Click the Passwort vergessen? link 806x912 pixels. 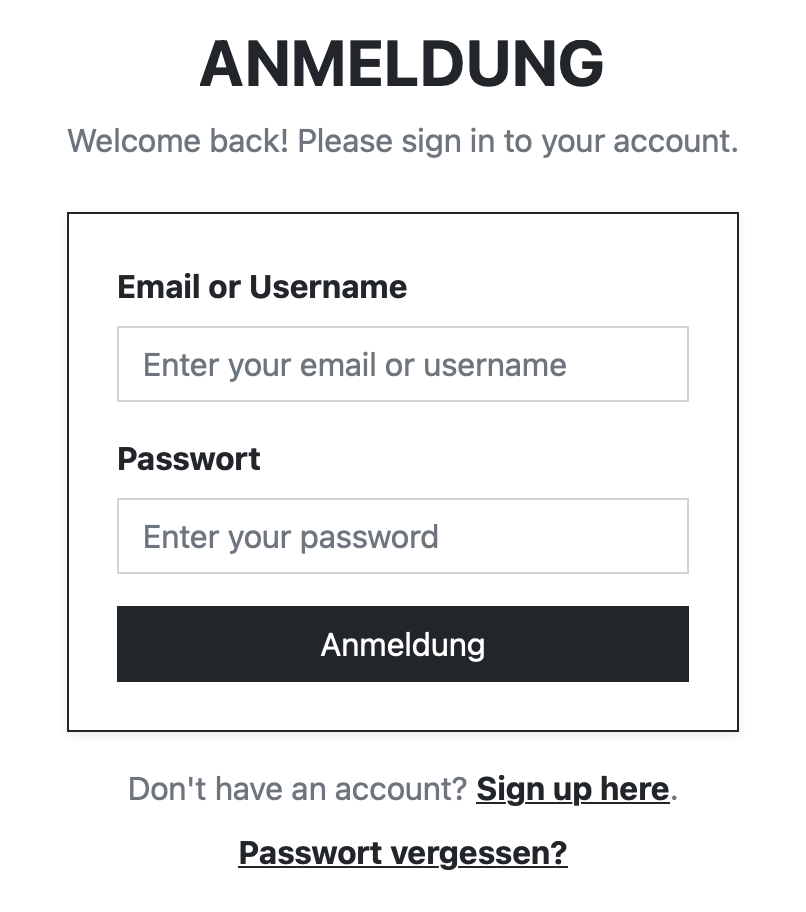click(402, 853)
